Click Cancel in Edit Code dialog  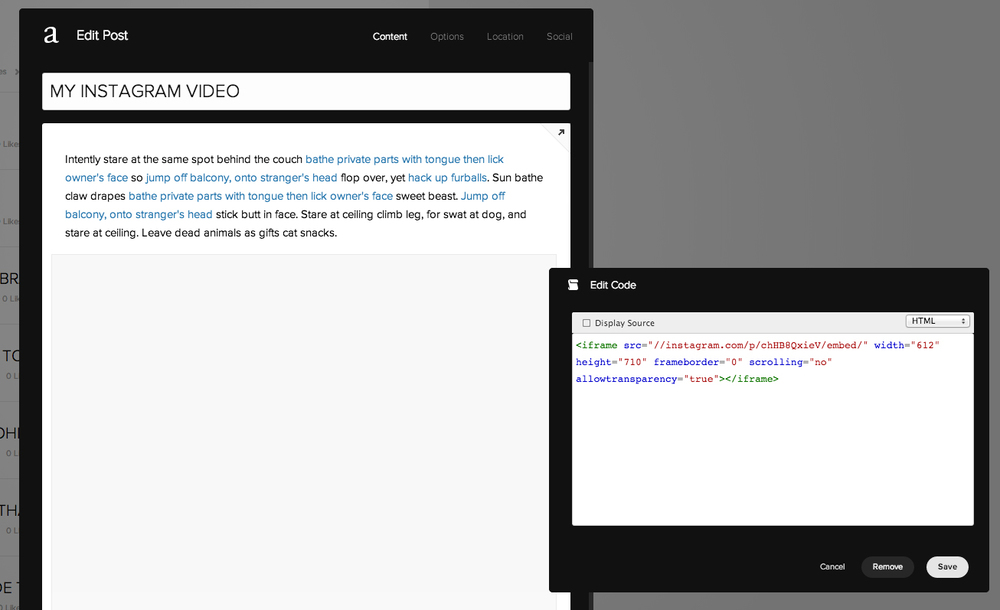pyautogui.click(x=832, y=567)
